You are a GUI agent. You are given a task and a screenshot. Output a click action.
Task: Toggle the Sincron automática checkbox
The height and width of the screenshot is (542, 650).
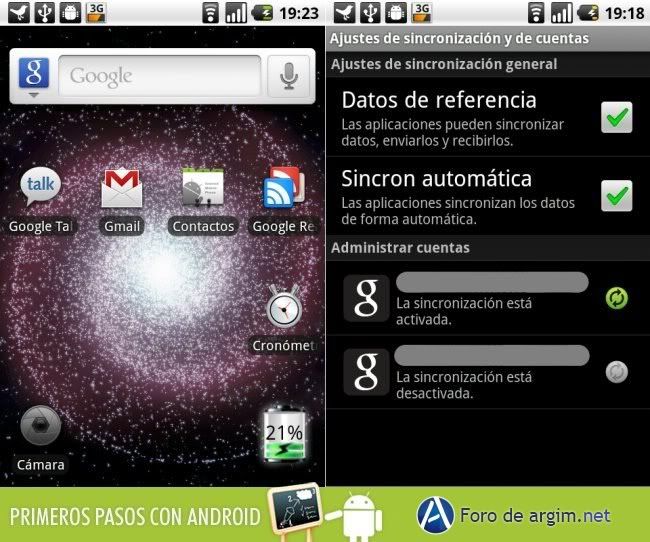tap(617, 196)
